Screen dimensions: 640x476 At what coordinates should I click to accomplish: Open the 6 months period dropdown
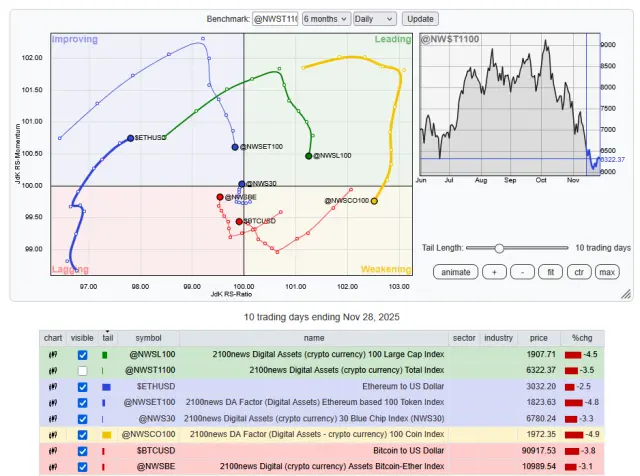pos(326,19)
